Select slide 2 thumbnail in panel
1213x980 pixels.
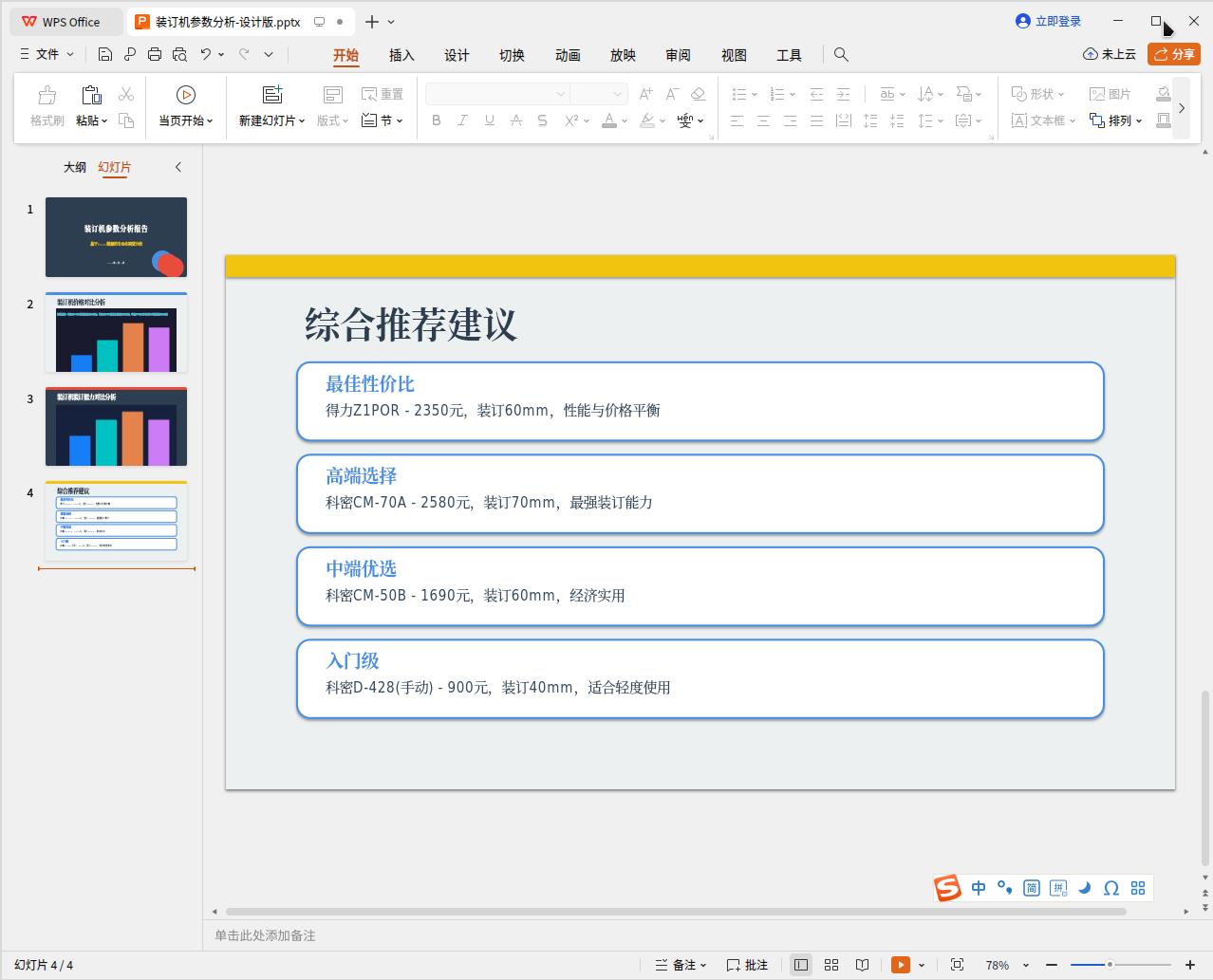coord(116,333)
